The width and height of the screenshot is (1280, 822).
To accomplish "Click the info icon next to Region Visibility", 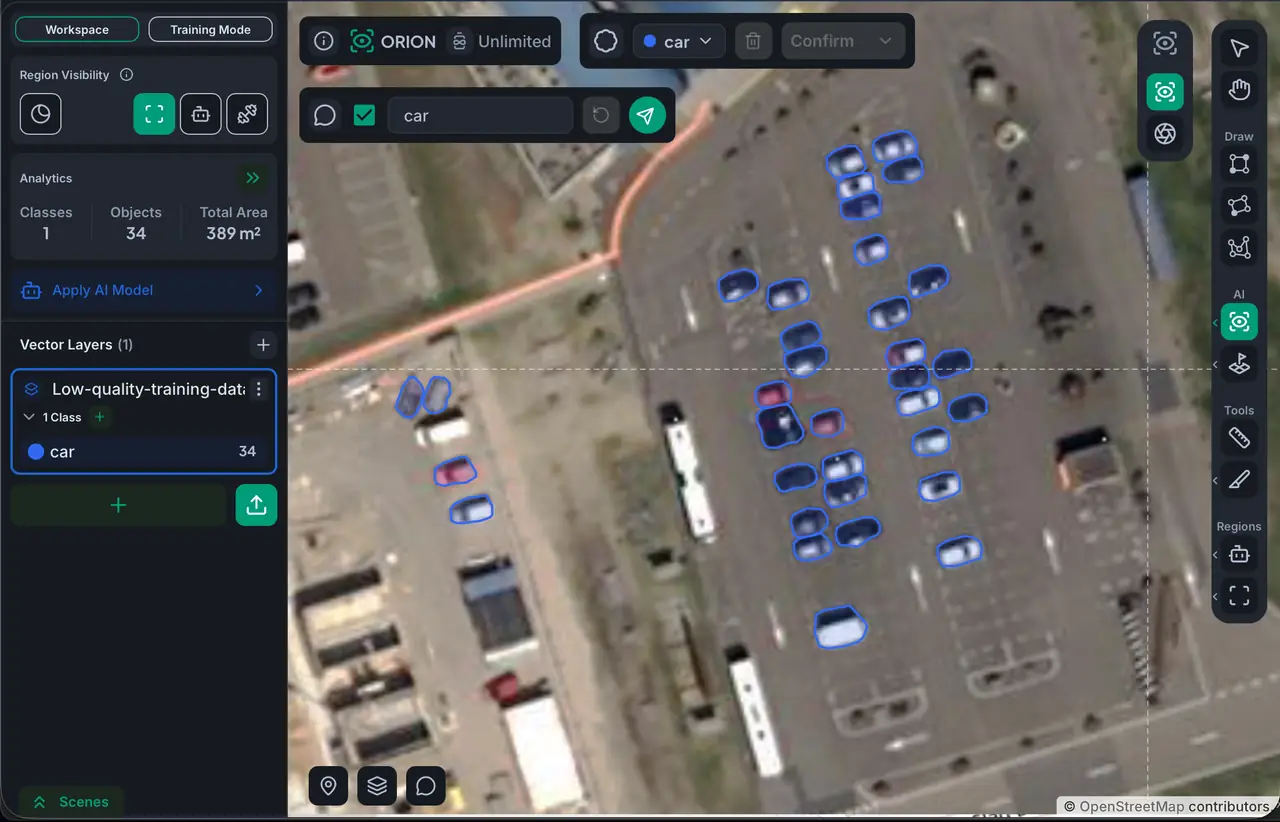I will pos(126,75).
